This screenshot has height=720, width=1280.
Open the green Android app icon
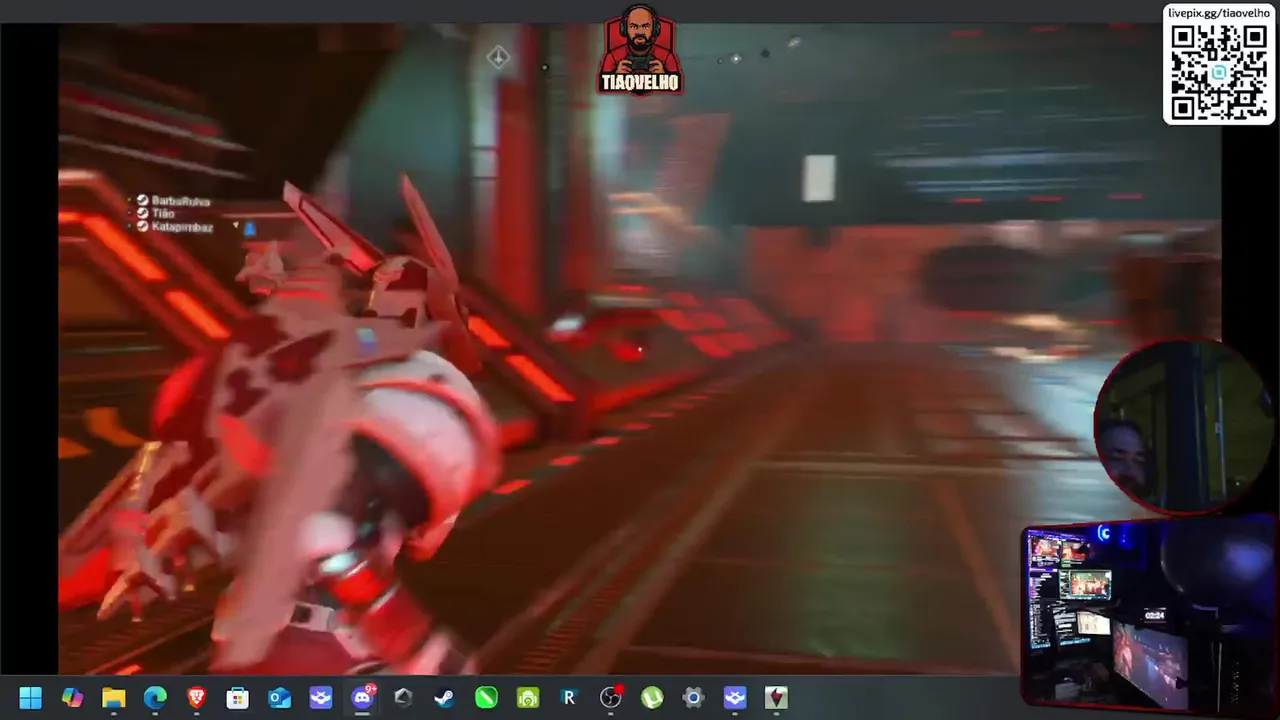tap(528, 698)
